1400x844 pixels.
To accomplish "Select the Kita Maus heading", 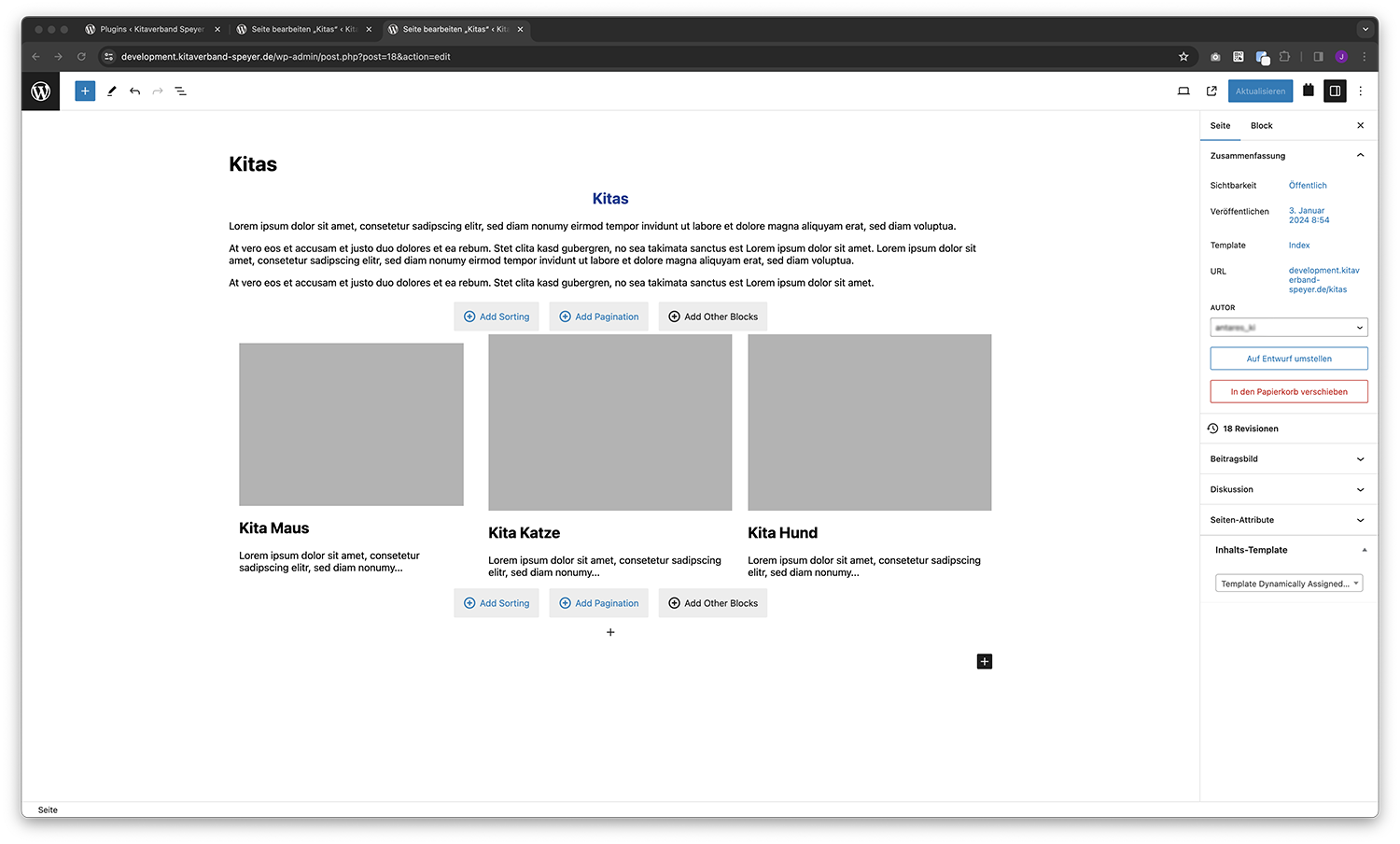I will [x=273, y=528].
